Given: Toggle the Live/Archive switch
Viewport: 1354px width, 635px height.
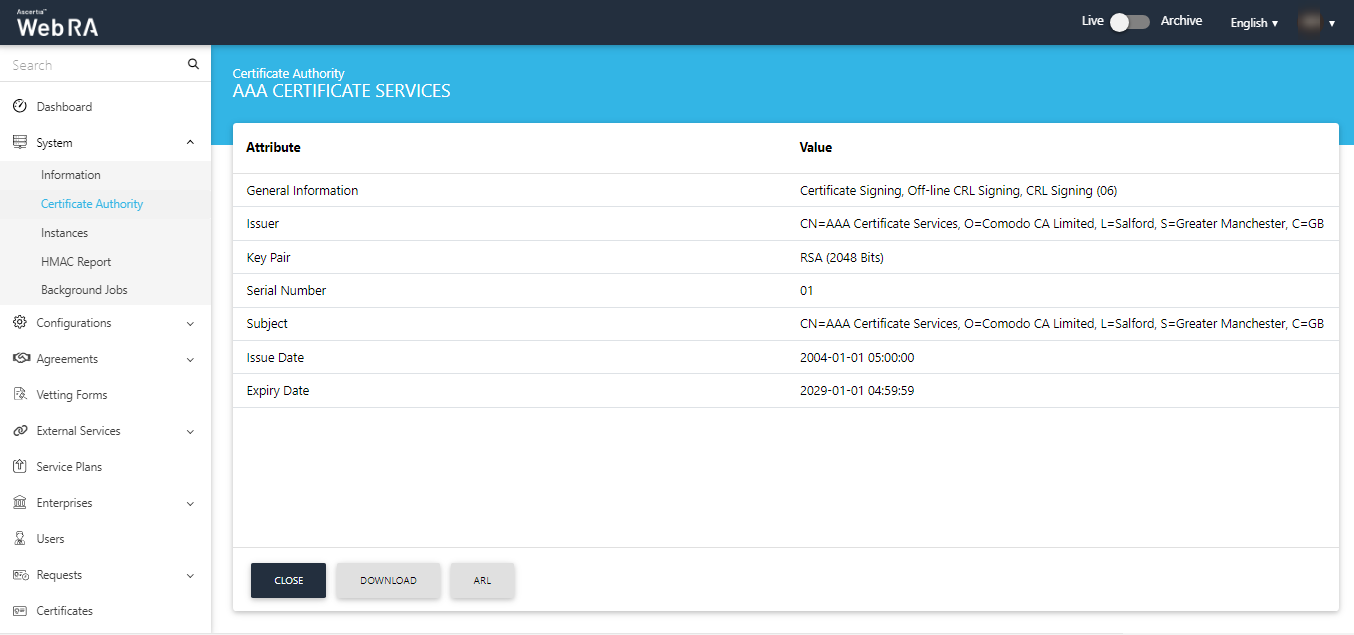Looking at the screenshot, I should [x=1129, y=21].
